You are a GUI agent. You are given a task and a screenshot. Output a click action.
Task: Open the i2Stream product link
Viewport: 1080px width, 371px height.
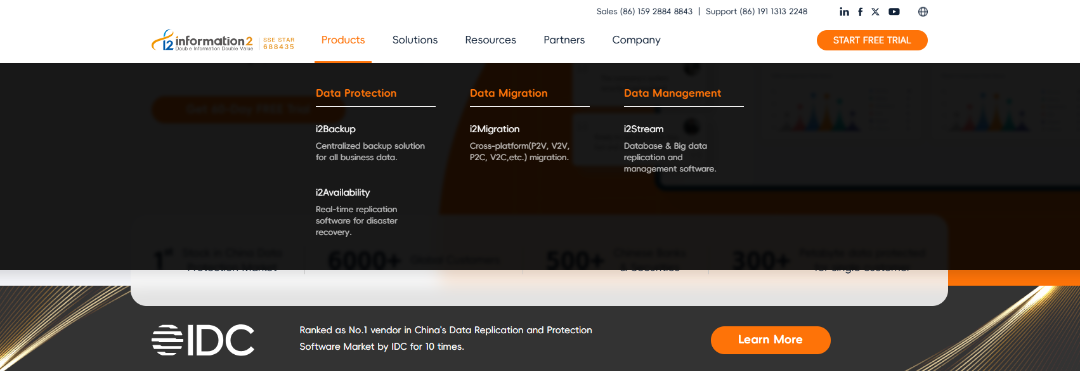click(644, 129)
